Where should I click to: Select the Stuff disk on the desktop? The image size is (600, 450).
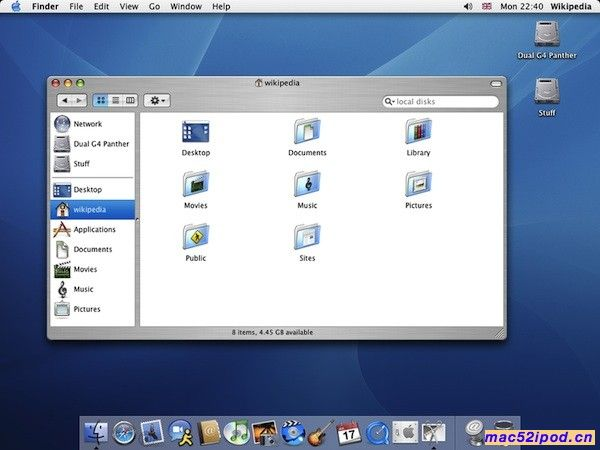[x=547, y=97]
